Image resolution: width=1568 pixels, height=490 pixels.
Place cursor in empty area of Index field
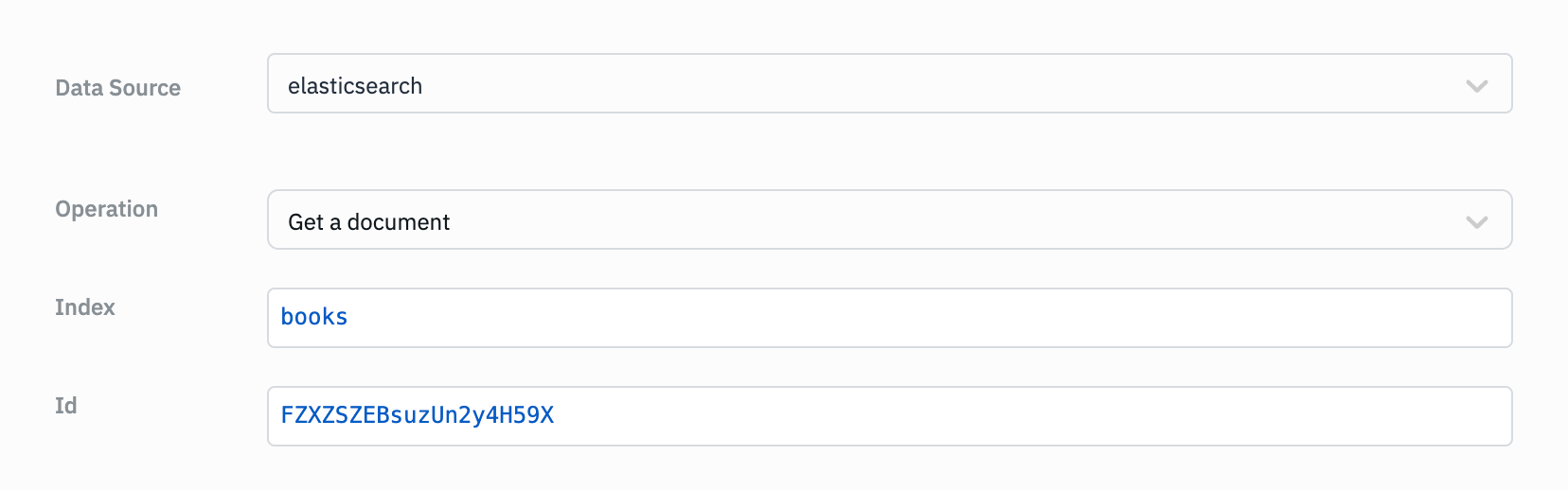947,318
